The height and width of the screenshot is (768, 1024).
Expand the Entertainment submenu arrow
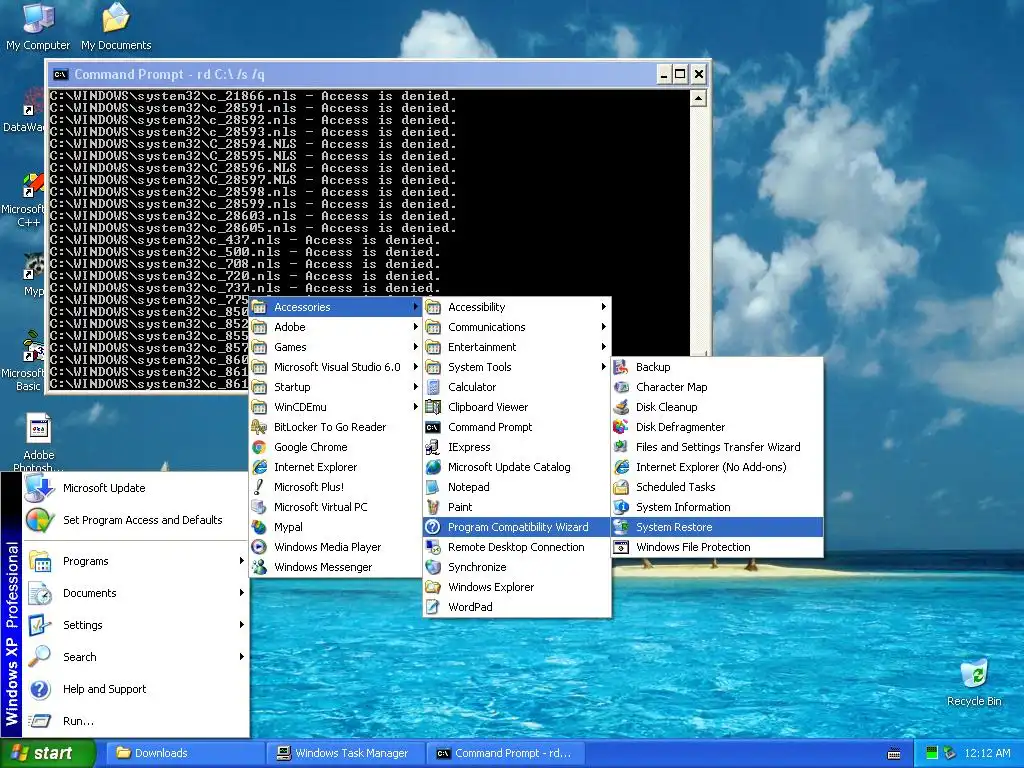pos(603,347)
